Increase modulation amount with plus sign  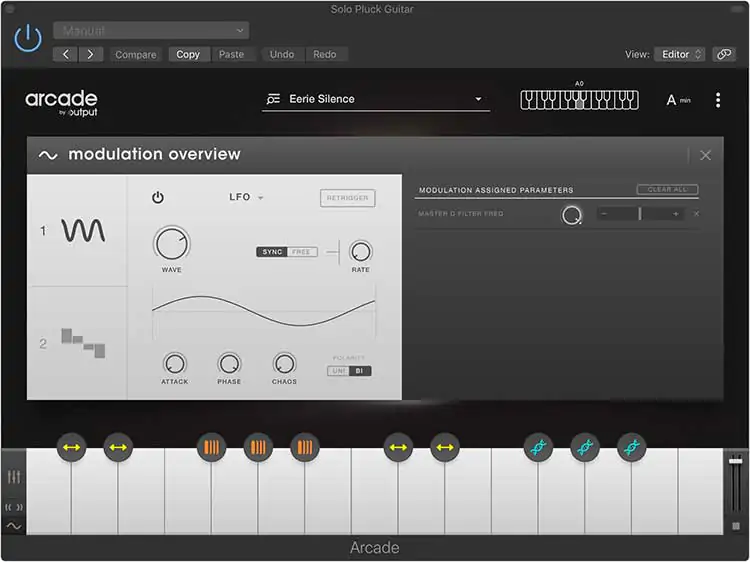[x=675, y=214]
